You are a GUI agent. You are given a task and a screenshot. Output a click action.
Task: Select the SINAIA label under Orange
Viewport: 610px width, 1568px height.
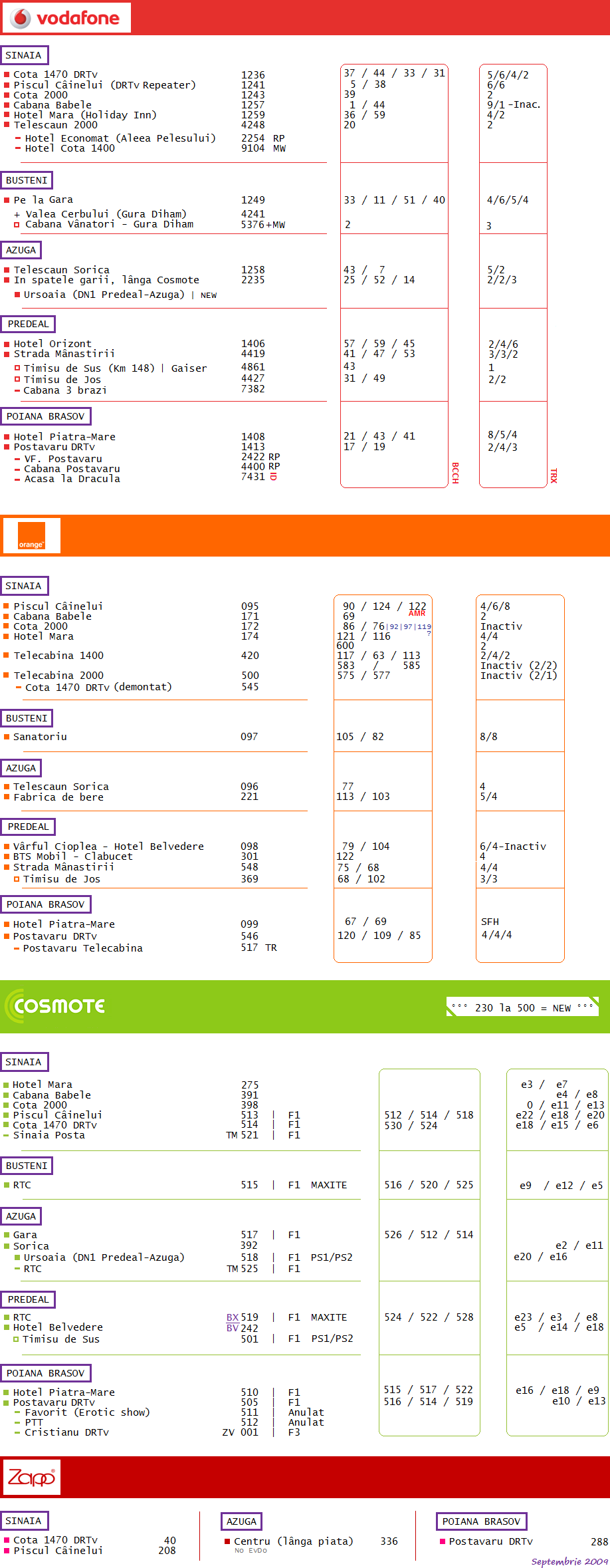(24, 586)
